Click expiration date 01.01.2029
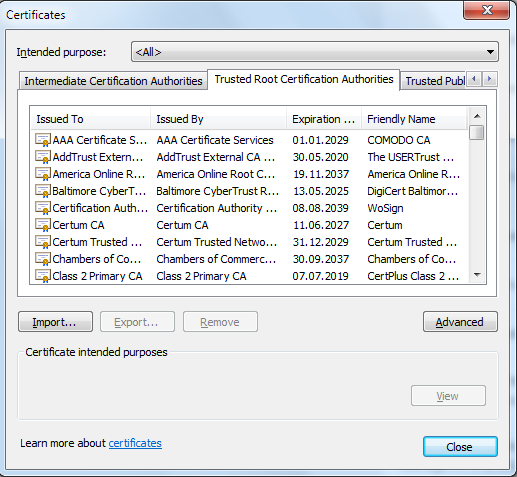The width and height of the screenshot is (517, 477). pyautogui.click(x=320, y=140)
